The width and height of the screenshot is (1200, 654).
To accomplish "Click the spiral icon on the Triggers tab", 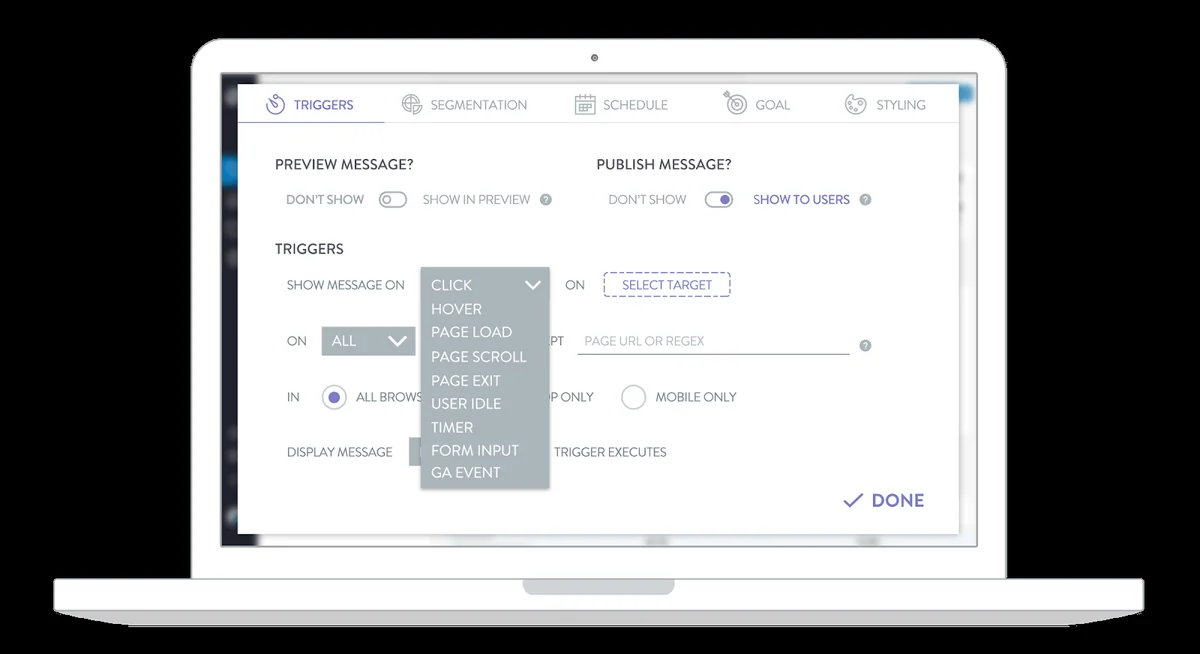I will (x=277, y=104).
